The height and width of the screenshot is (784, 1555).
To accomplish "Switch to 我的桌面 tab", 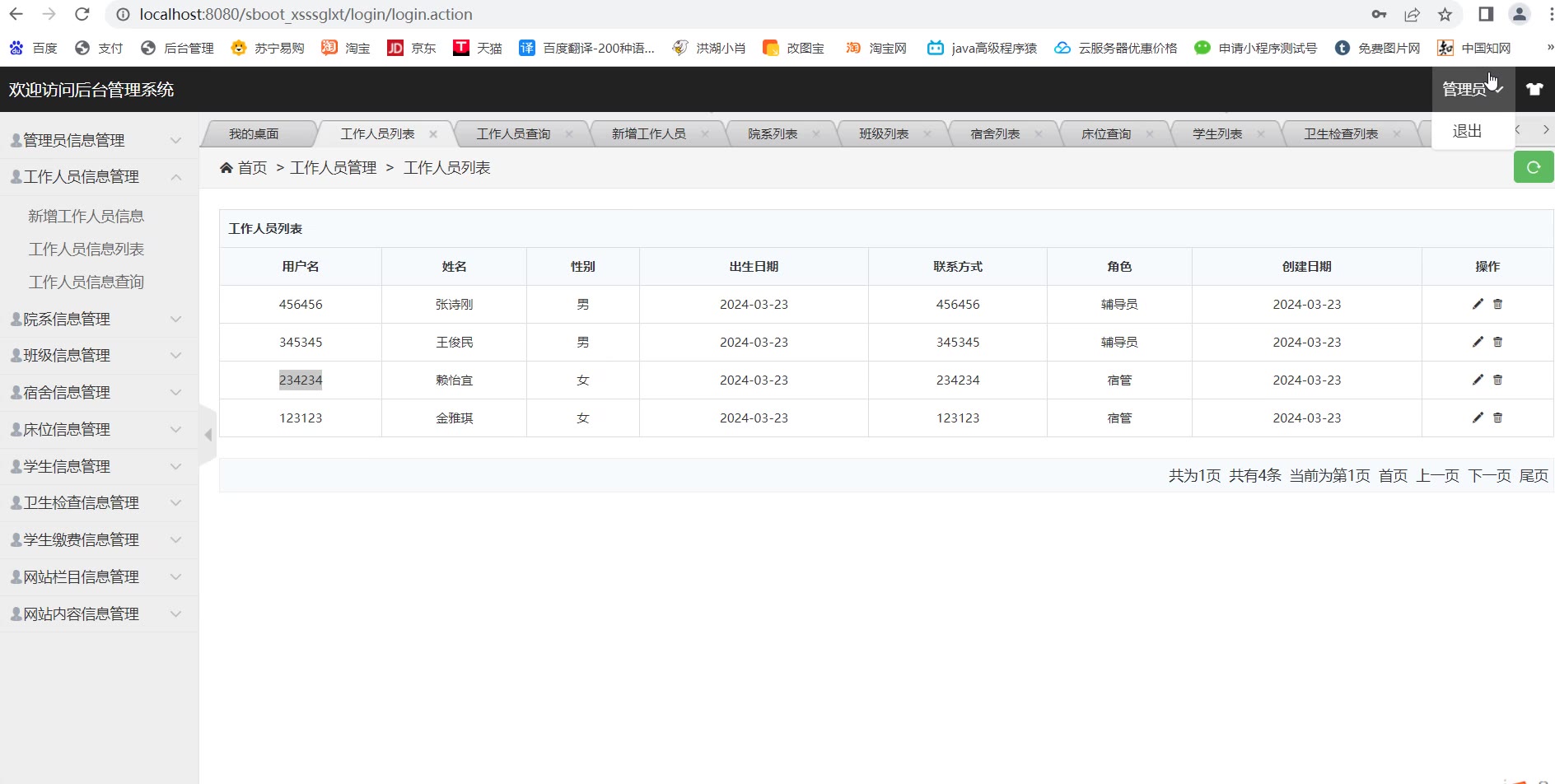I will pos(254,134).
